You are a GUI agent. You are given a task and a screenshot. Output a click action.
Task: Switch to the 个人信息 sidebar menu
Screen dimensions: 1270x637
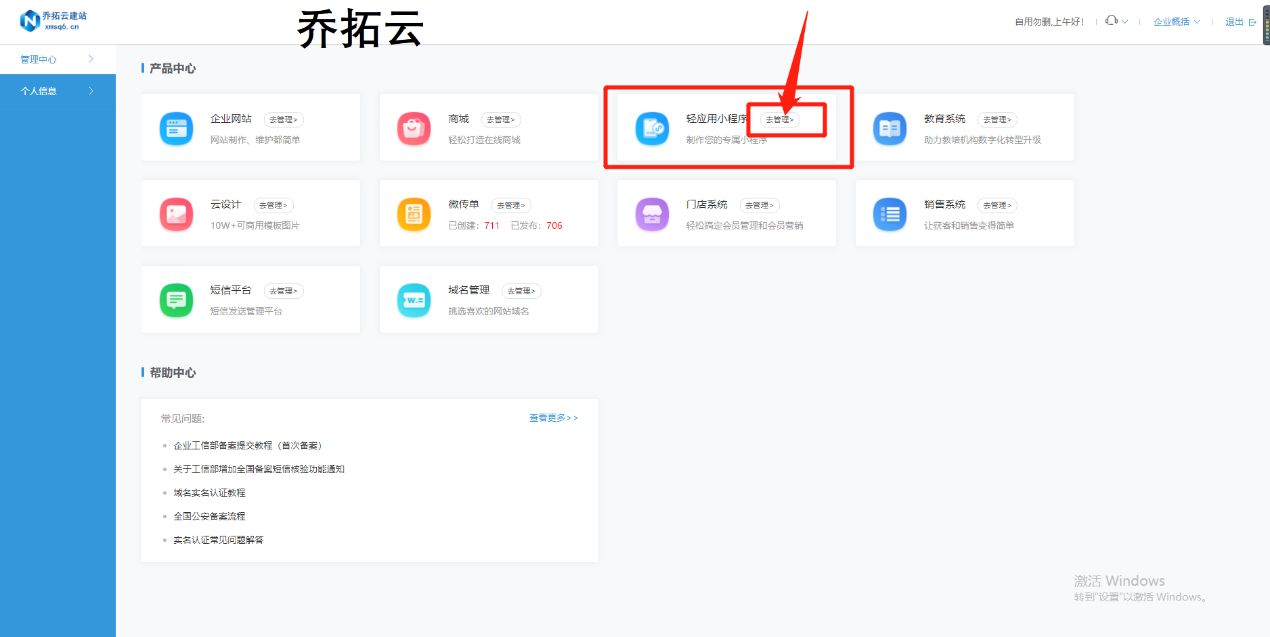click(x=40, y=90)
